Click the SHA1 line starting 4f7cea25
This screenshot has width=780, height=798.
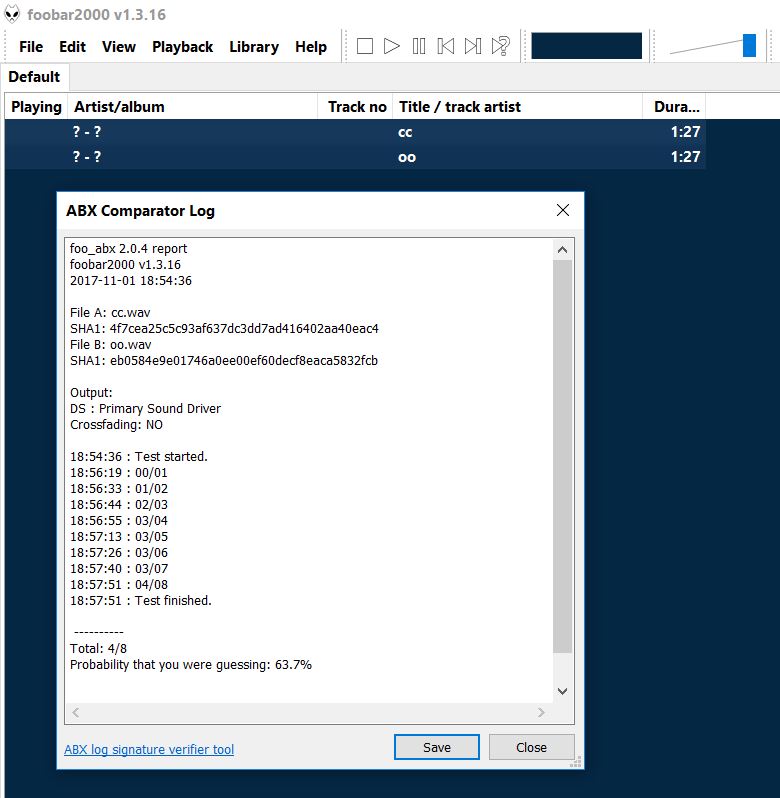224,328
